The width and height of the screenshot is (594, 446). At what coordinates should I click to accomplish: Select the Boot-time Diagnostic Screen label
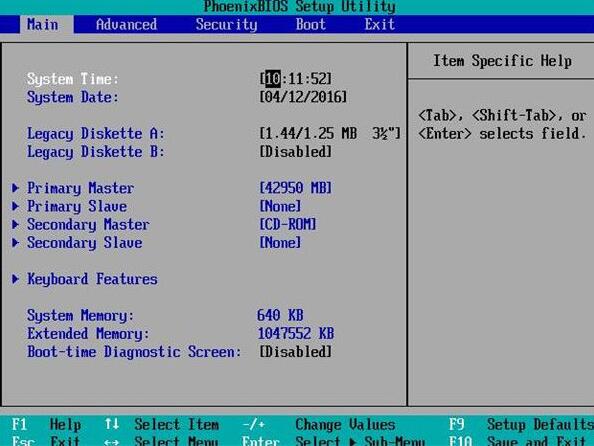coord(134,352)
